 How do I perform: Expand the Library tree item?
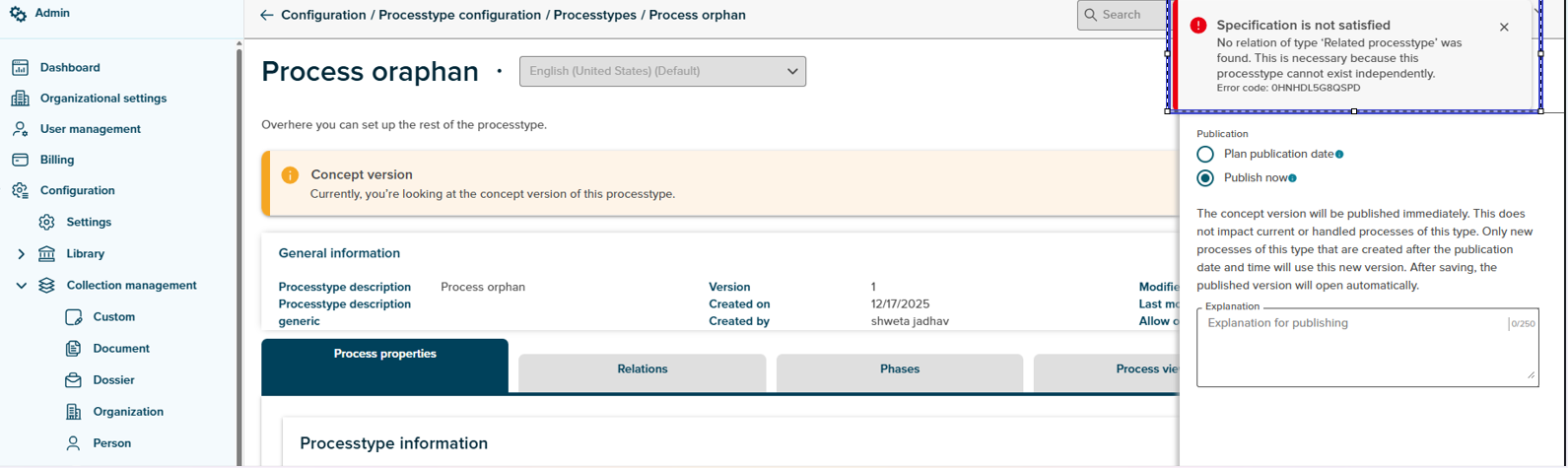21,254
